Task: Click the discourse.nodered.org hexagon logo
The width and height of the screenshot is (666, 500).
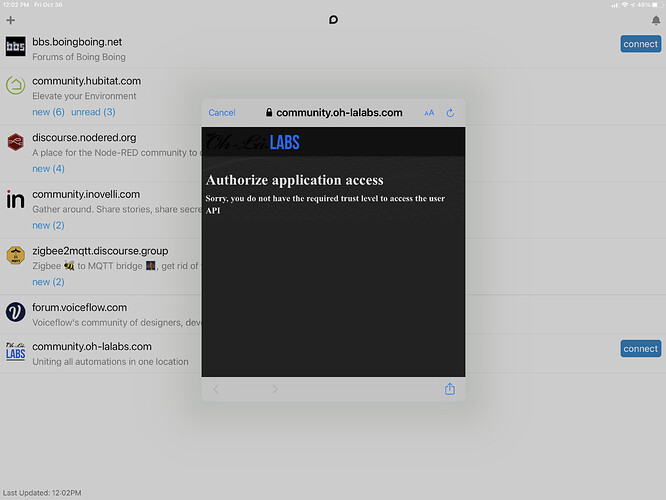Action: [x=16, y=142]
